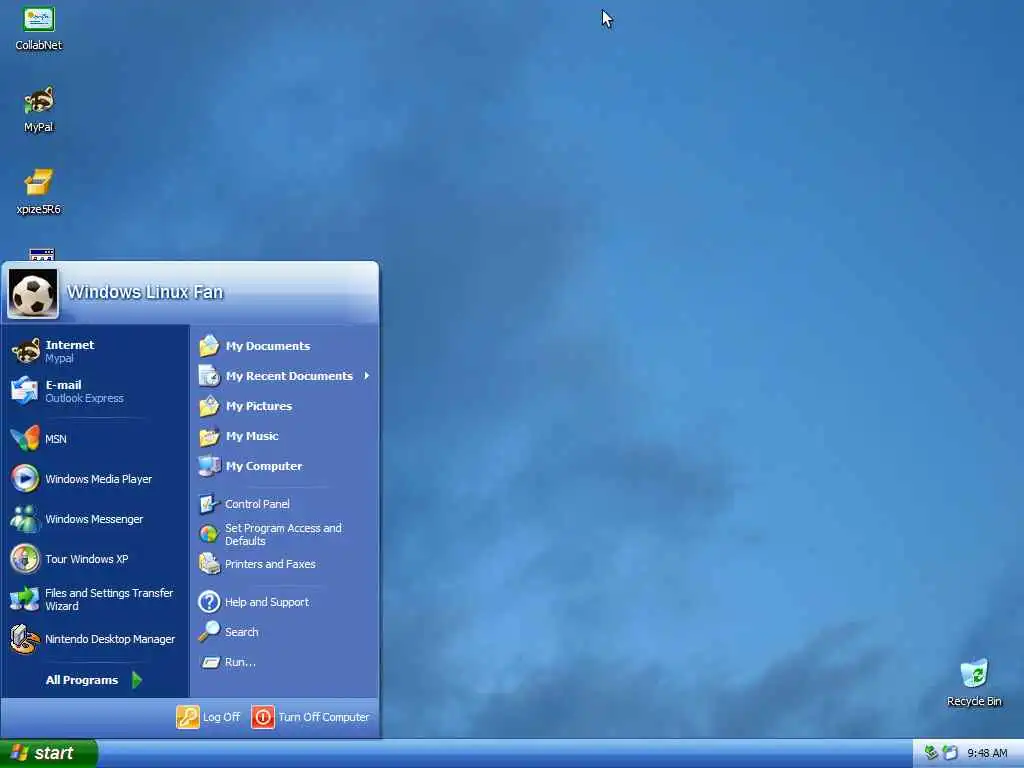Click the Search magnifier icon

click(x=209, y=632)
